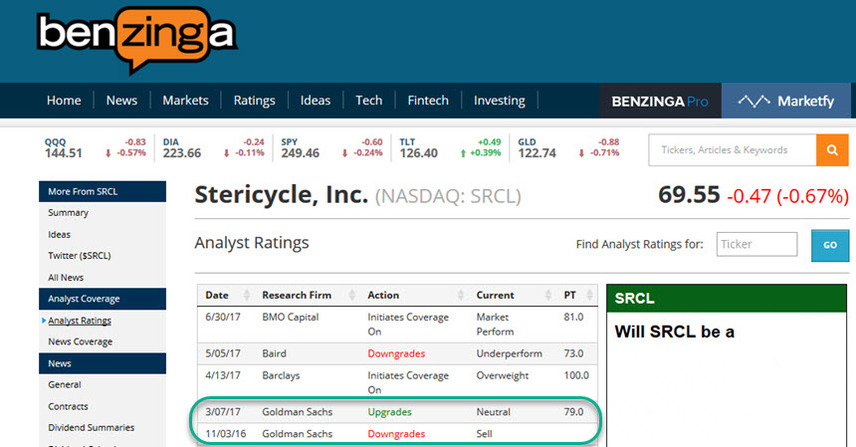
Task: Click the Underperform rating cell
Action: tap(509, 354)
